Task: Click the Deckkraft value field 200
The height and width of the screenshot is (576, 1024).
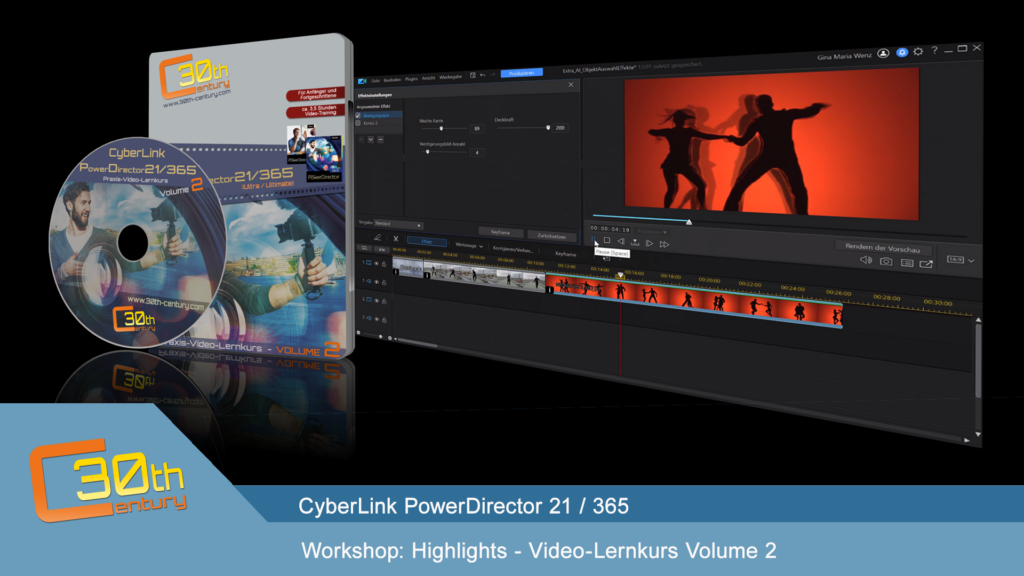Action: tap(560, 128)
